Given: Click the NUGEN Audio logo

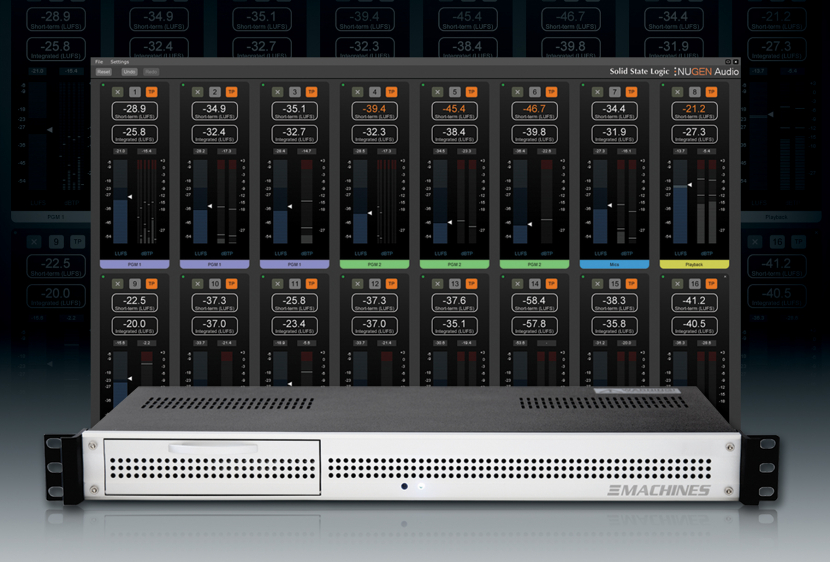Looking at the screenshot, I should 707,71.
